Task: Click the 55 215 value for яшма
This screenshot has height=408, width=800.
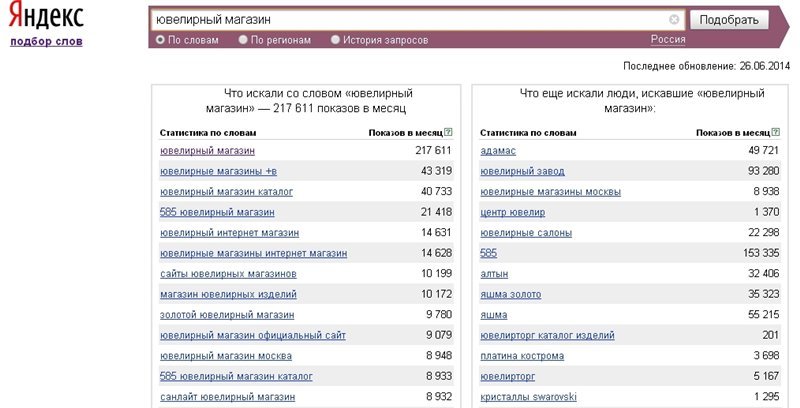Action: click(763, 315)
